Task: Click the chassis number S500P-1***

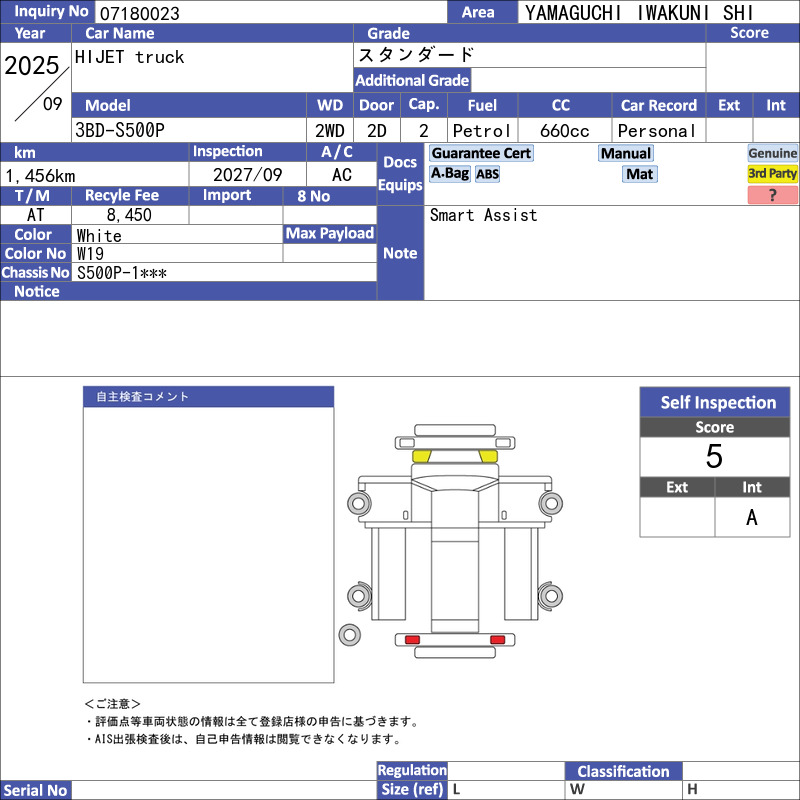Action: point(121,273)
